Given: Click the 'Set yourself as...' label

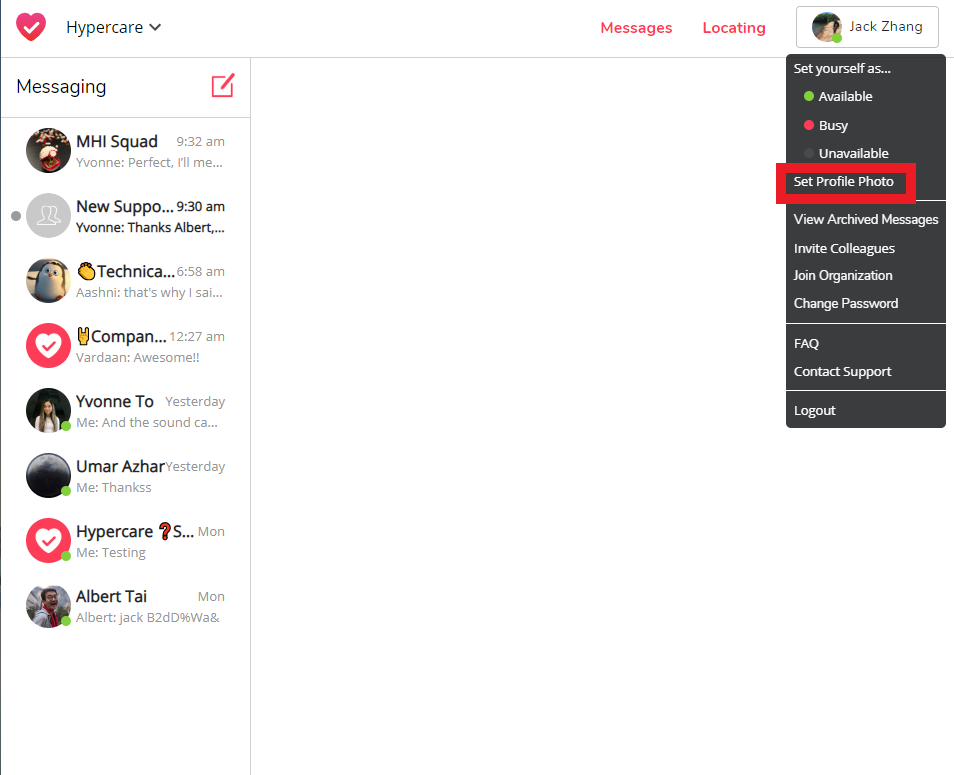Looking at the screenshot, I should tap(841, 69).
